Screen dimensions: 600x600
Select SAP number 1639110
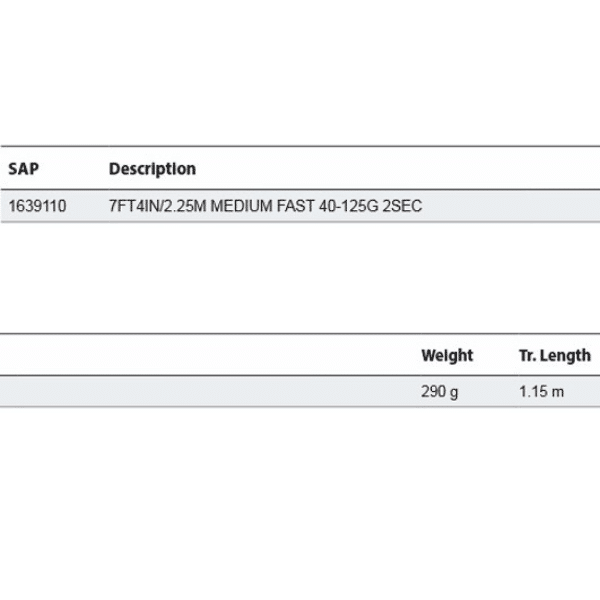click(37, 206)
